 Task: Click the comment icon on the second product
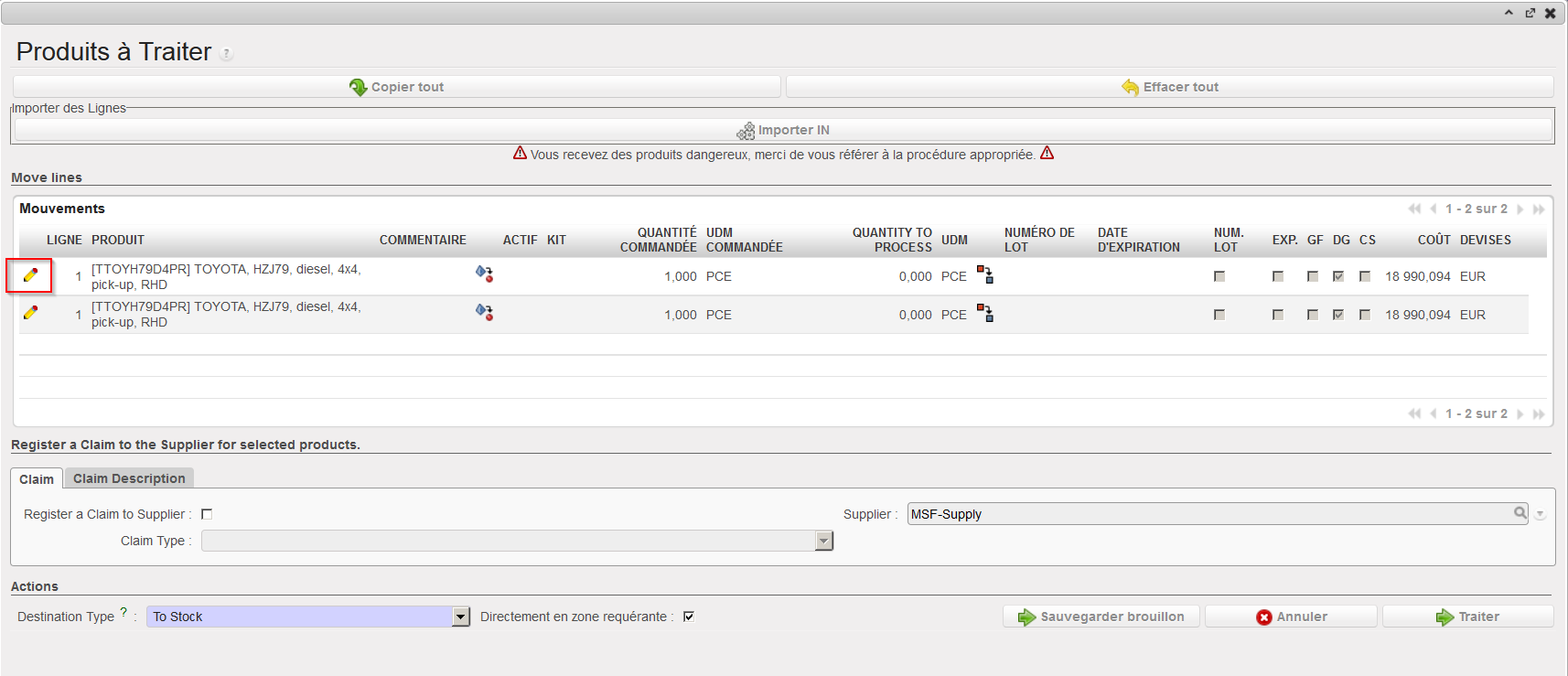pos(484,312)
